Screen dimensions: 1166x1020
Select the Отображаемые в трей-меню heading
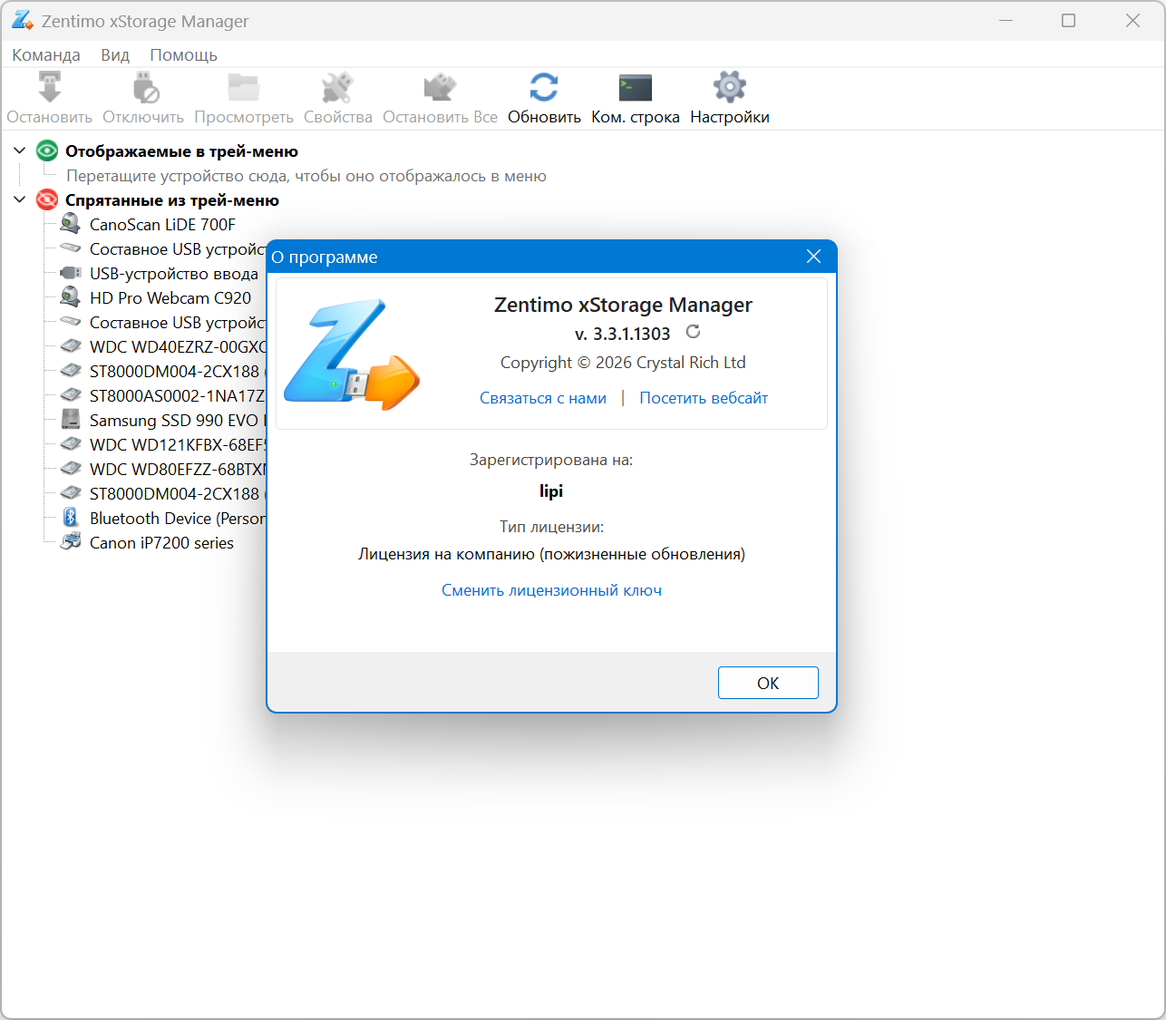181,151
